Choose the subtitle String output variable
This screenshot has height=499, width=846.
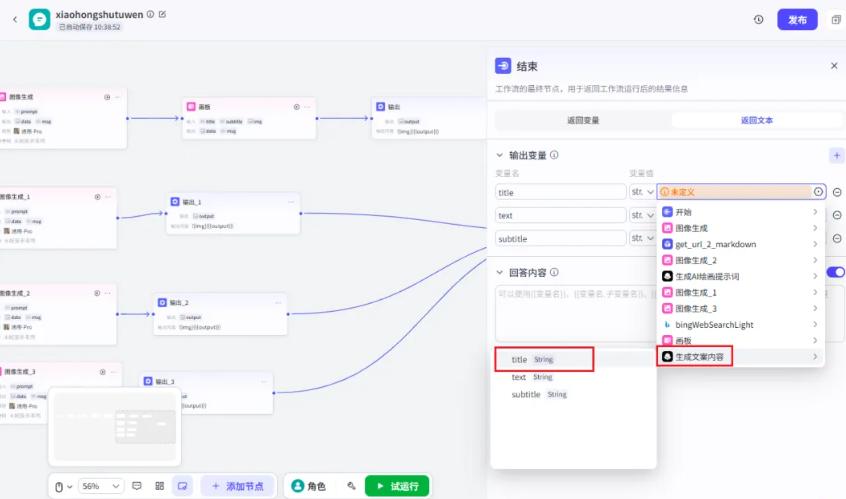[573, 394]
